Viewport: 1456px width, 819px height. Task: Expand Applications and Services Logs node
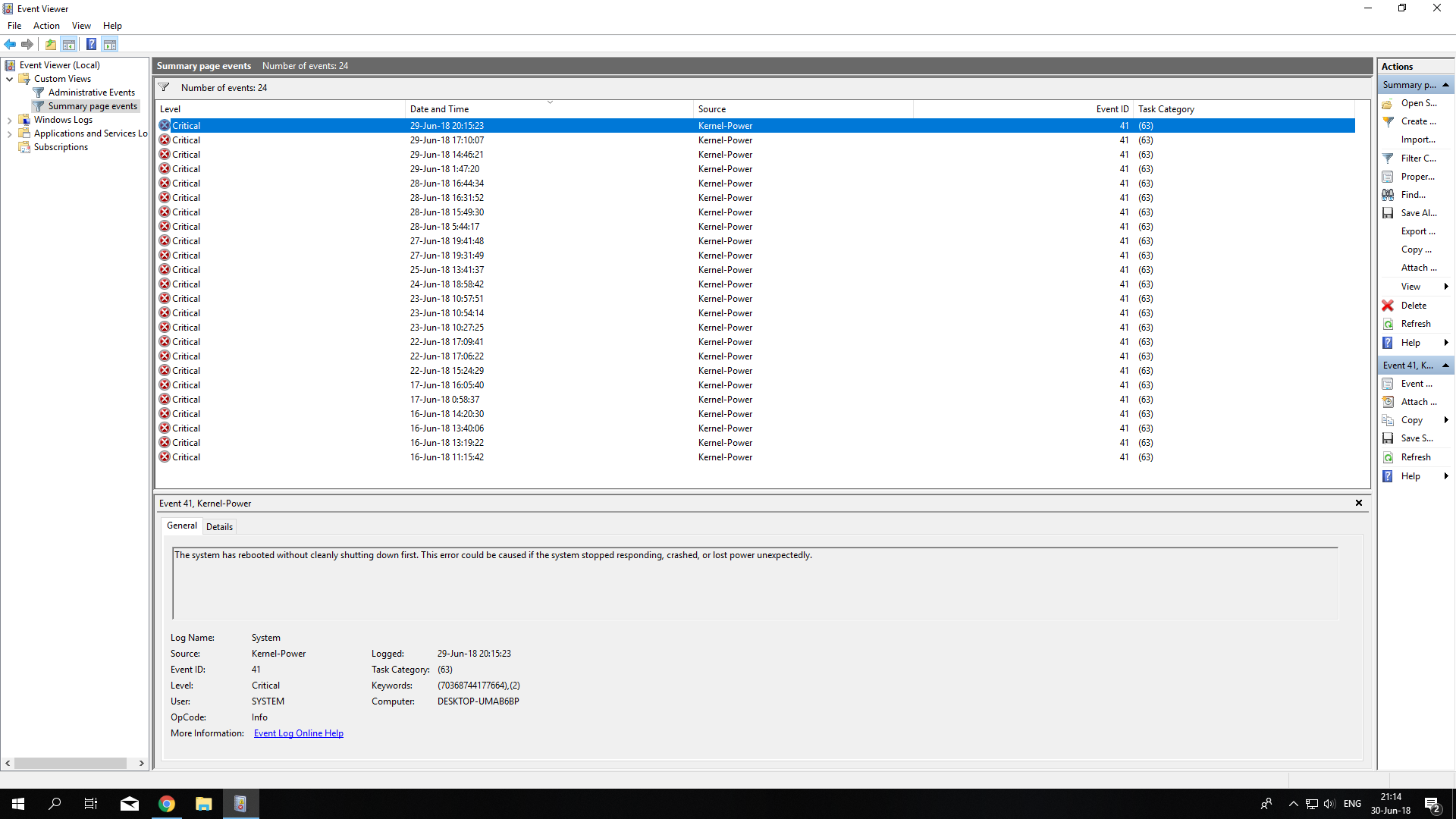tap(9, 133)
